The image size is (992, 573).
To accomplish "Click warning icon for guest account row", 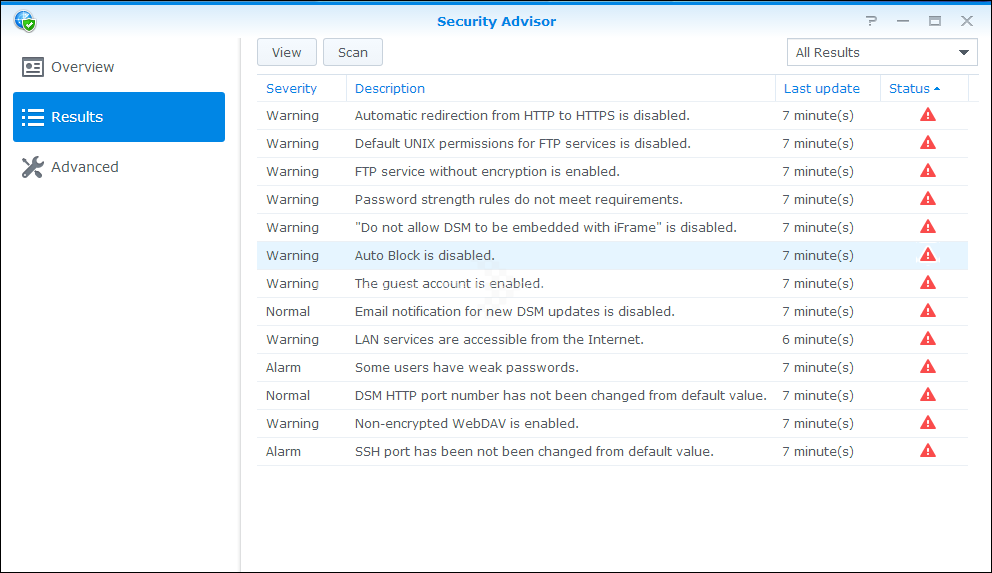I will pos(928,283).
